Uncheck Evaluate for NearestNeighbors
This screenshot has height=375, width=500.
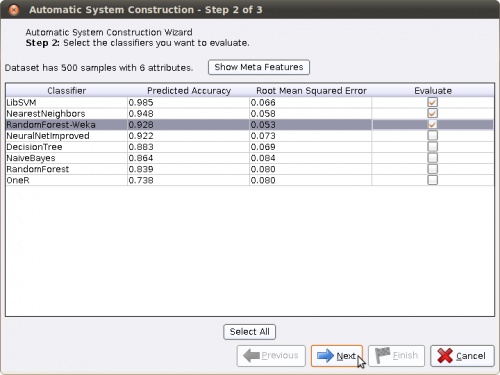[432, 113]
